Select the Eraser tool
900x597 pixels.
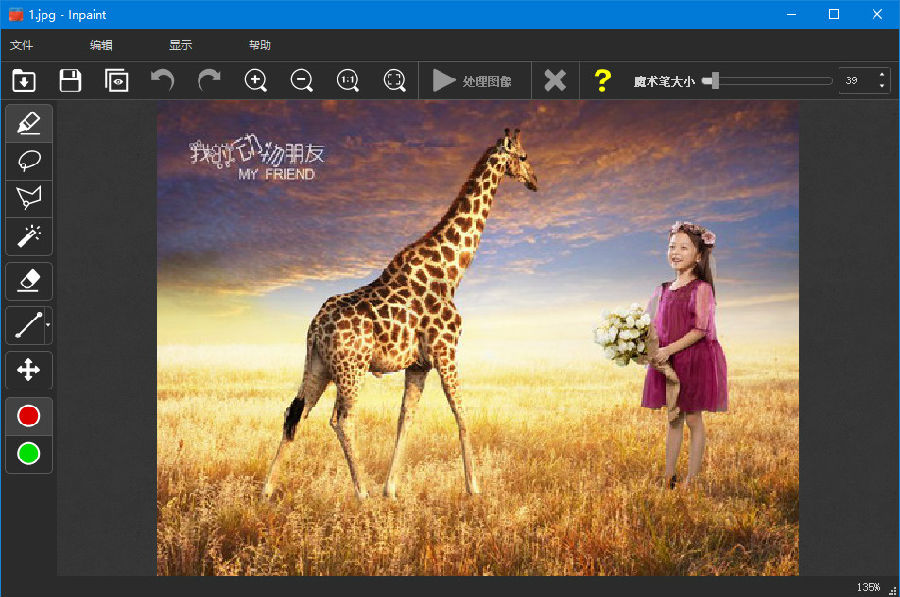(29, 281)
